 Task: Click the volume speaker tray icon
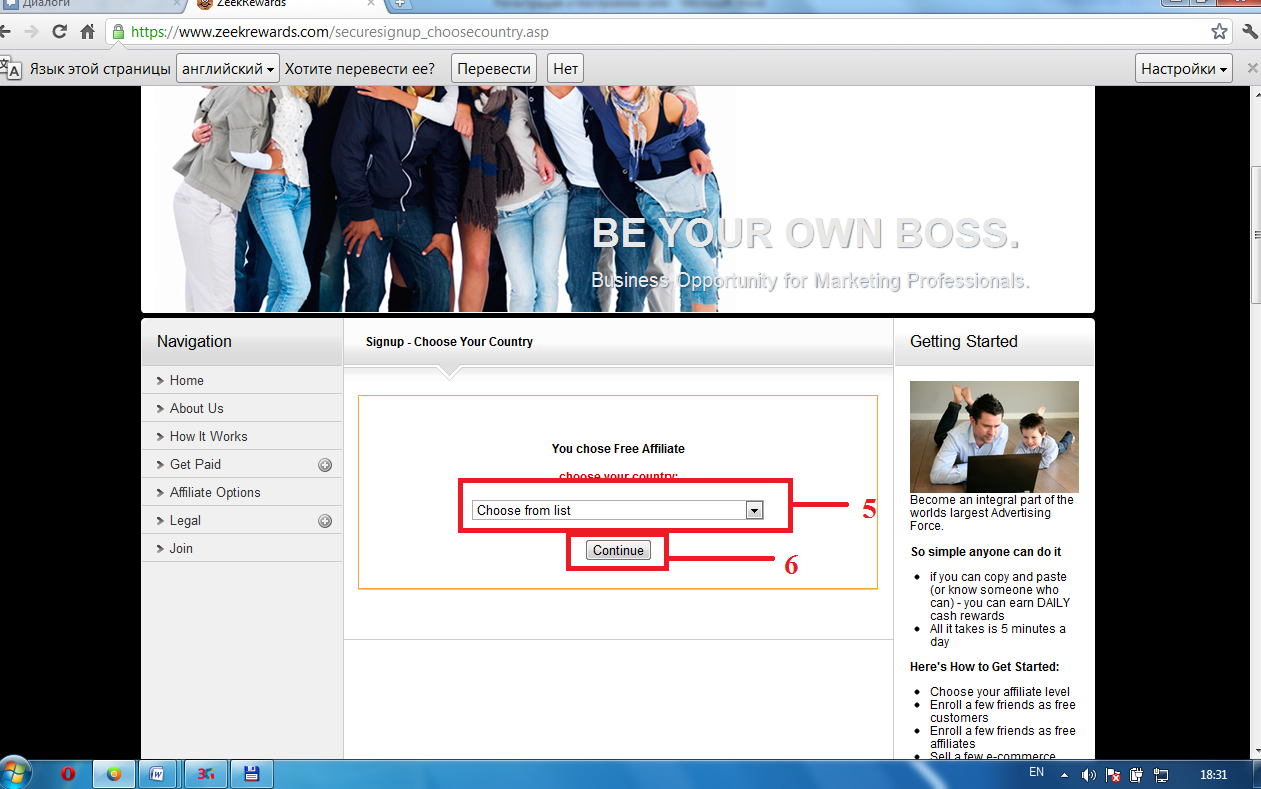[1089, 775]
